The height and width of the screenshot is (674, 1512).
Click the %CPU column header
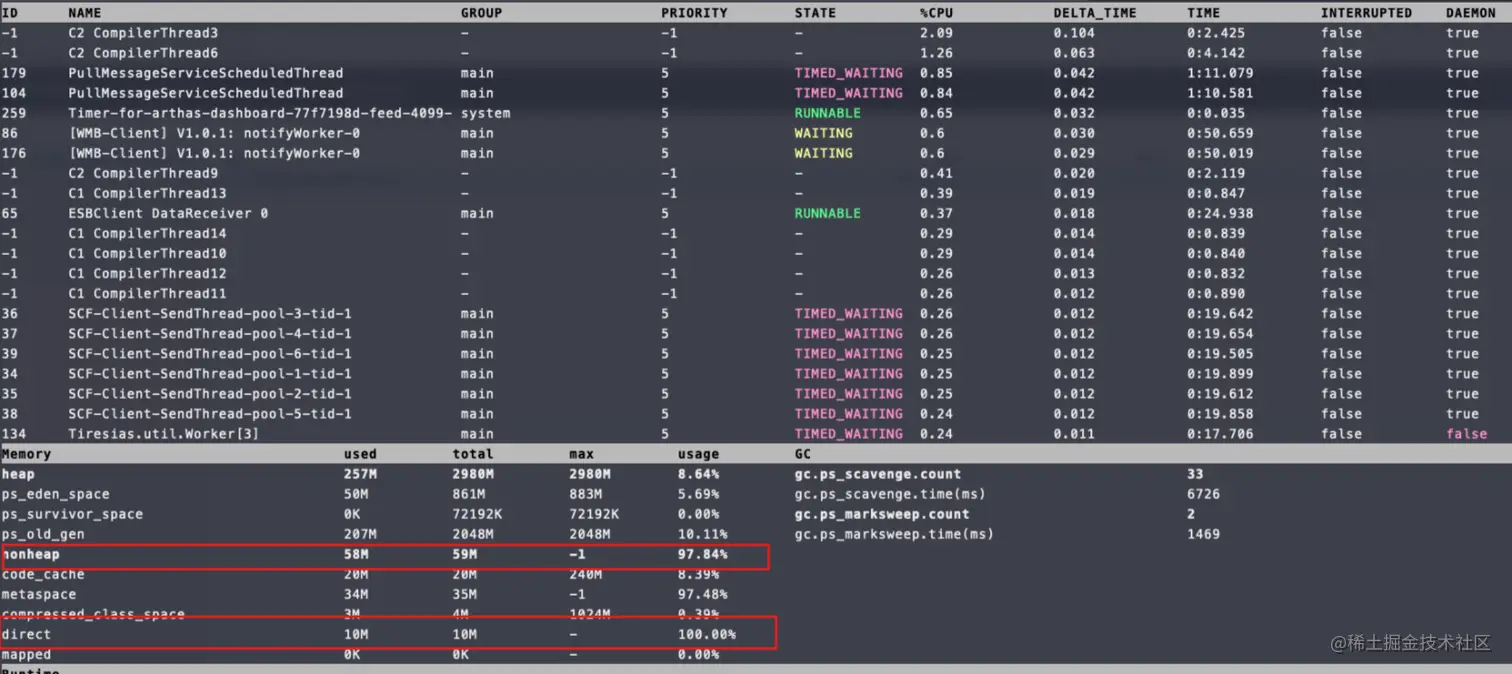point(936,13)
